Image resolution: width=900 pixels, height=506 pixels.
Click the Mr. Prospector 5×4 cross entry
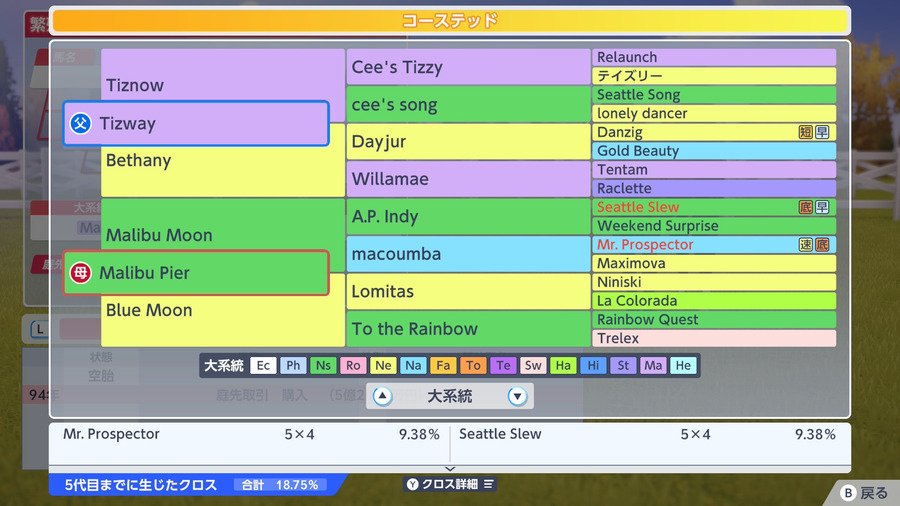[251, 434]
